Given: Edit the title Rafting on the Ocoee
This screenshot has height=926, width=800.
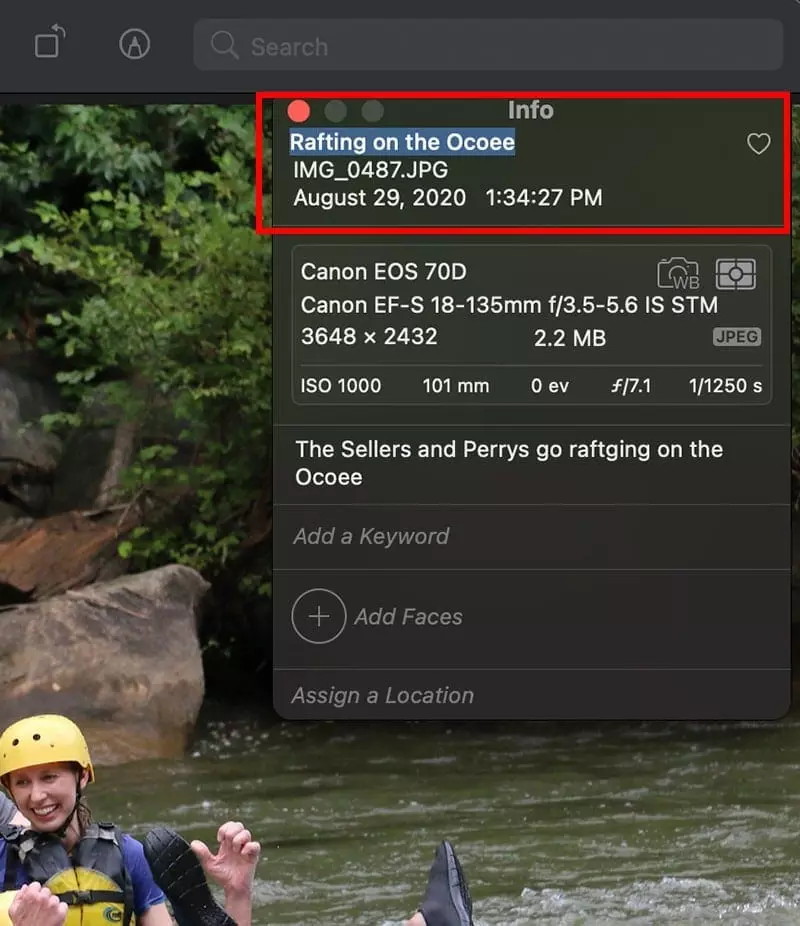Looking at the screenshot, I should coord(402,142).
